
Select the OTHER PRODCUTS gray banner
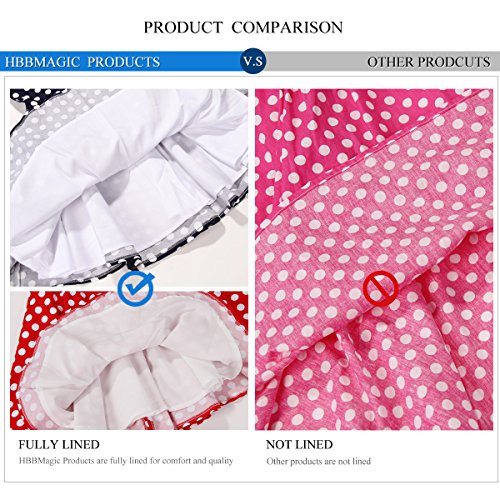point(383,62)
